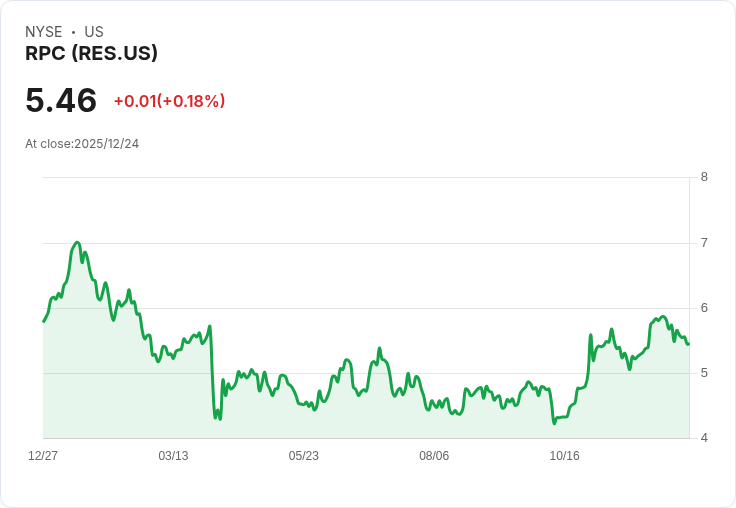The image size is (736, 508).
Task: Open the RPC (RES.US) stock title
Action: [91, 54]
